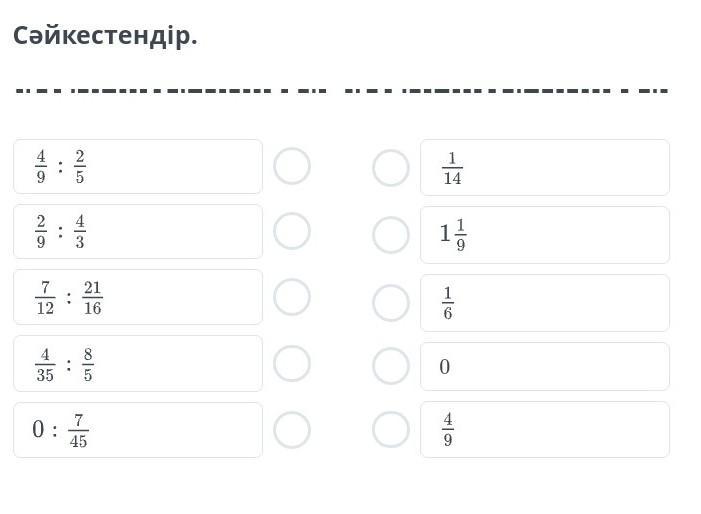Select the circle next to 2/9 : 4/3
Viewport: 701px width, 514px height.
click(x=292, y=231)
